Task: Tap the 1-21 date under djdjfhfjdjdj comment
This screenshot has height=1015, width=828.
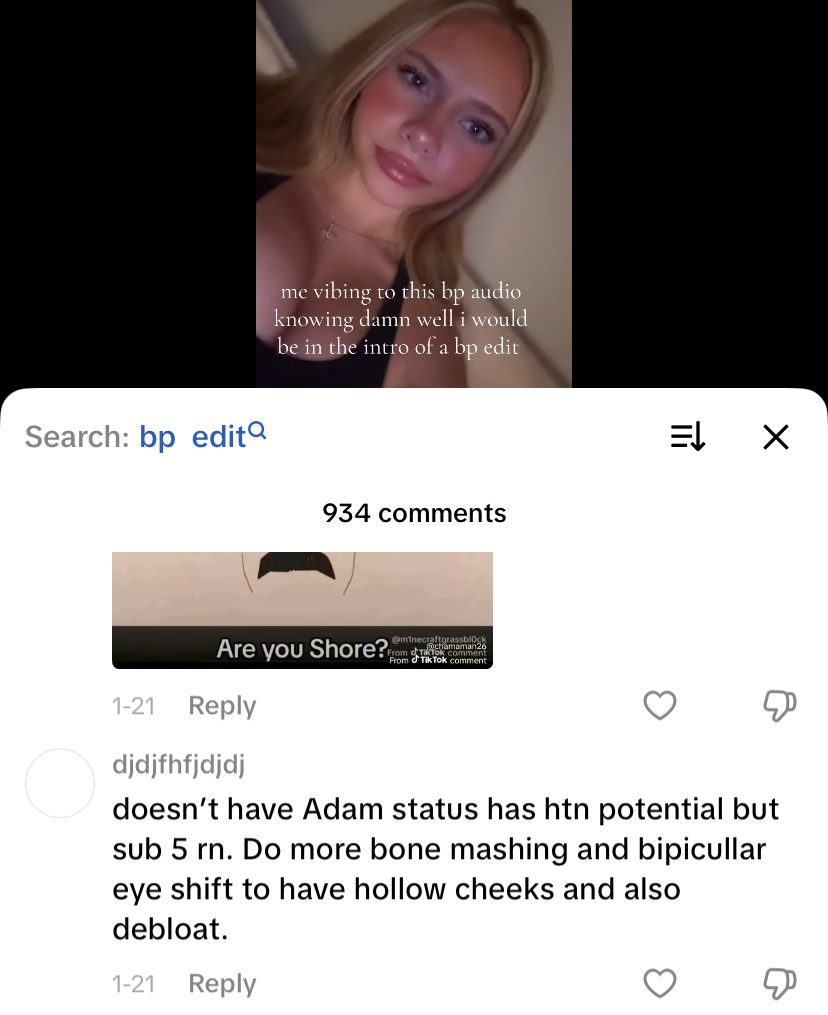Action: click(133, 984)
